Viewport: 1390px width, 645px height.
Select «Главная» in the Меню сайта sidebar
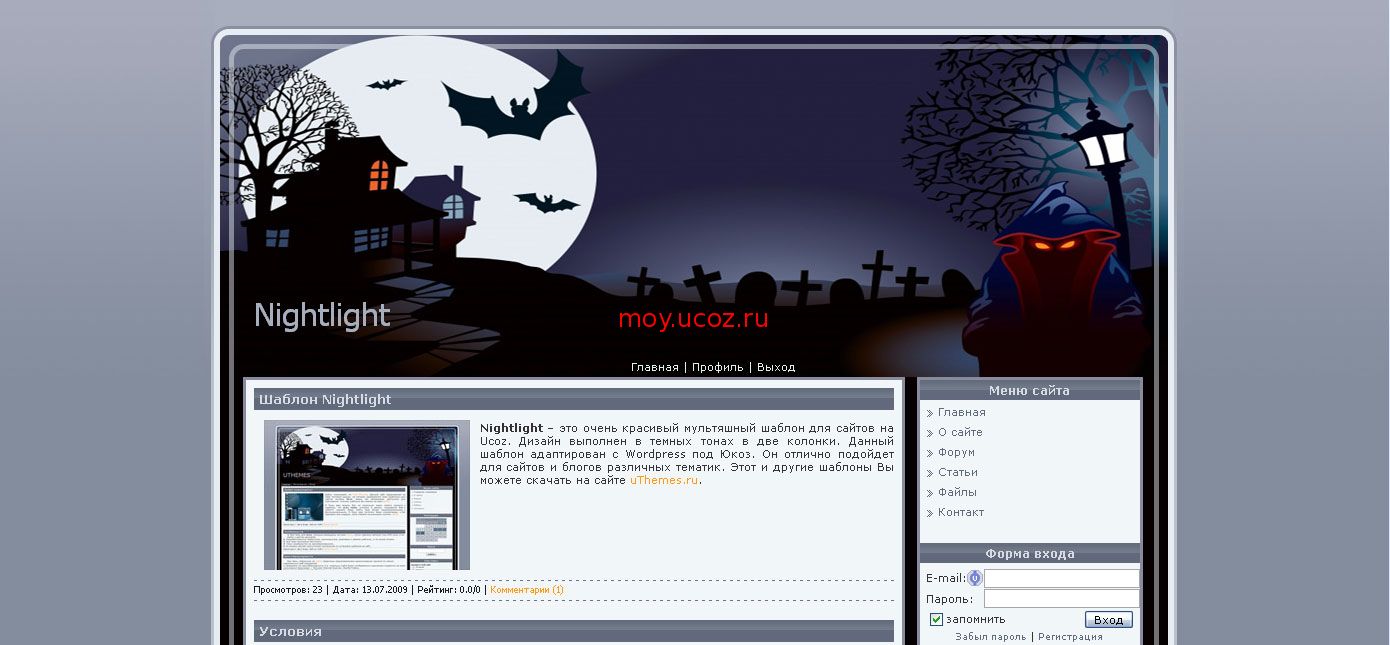(x=962, y=412)
